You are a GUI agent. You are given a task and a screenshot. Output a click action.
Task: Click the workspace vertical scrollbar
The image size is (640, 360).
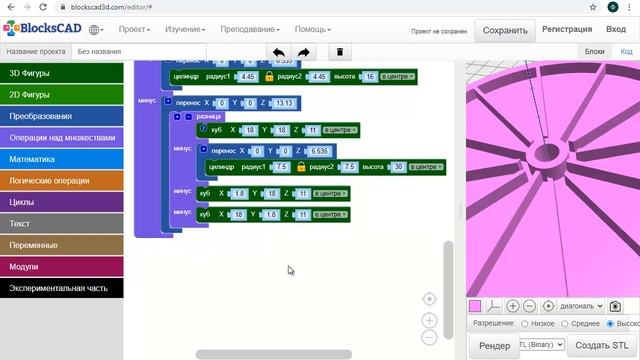(448, 290)
